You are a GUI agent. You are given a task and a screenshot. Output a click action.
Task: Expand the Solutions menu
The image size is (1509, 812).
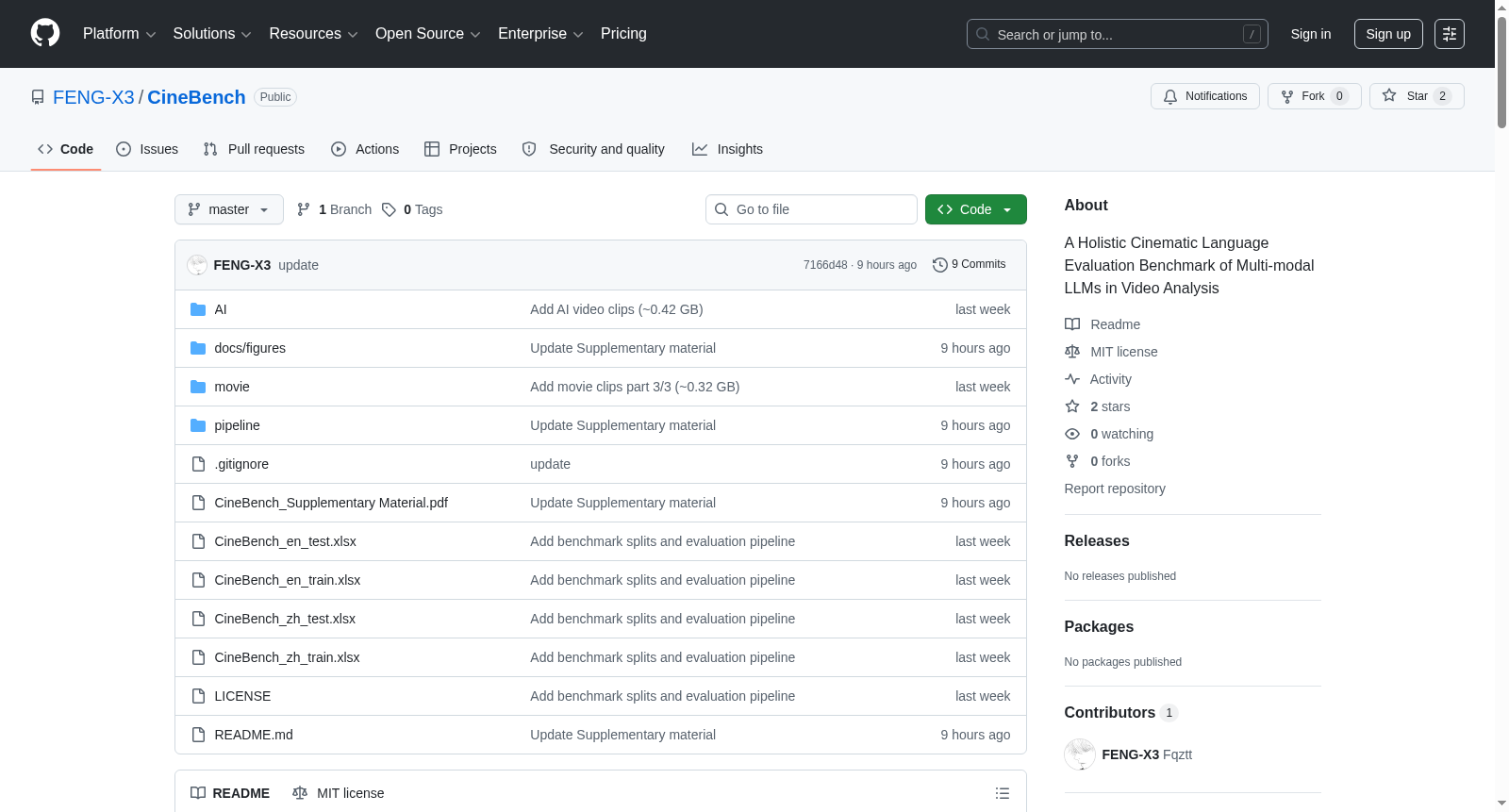pyautogui.click(x=212, y=34)
